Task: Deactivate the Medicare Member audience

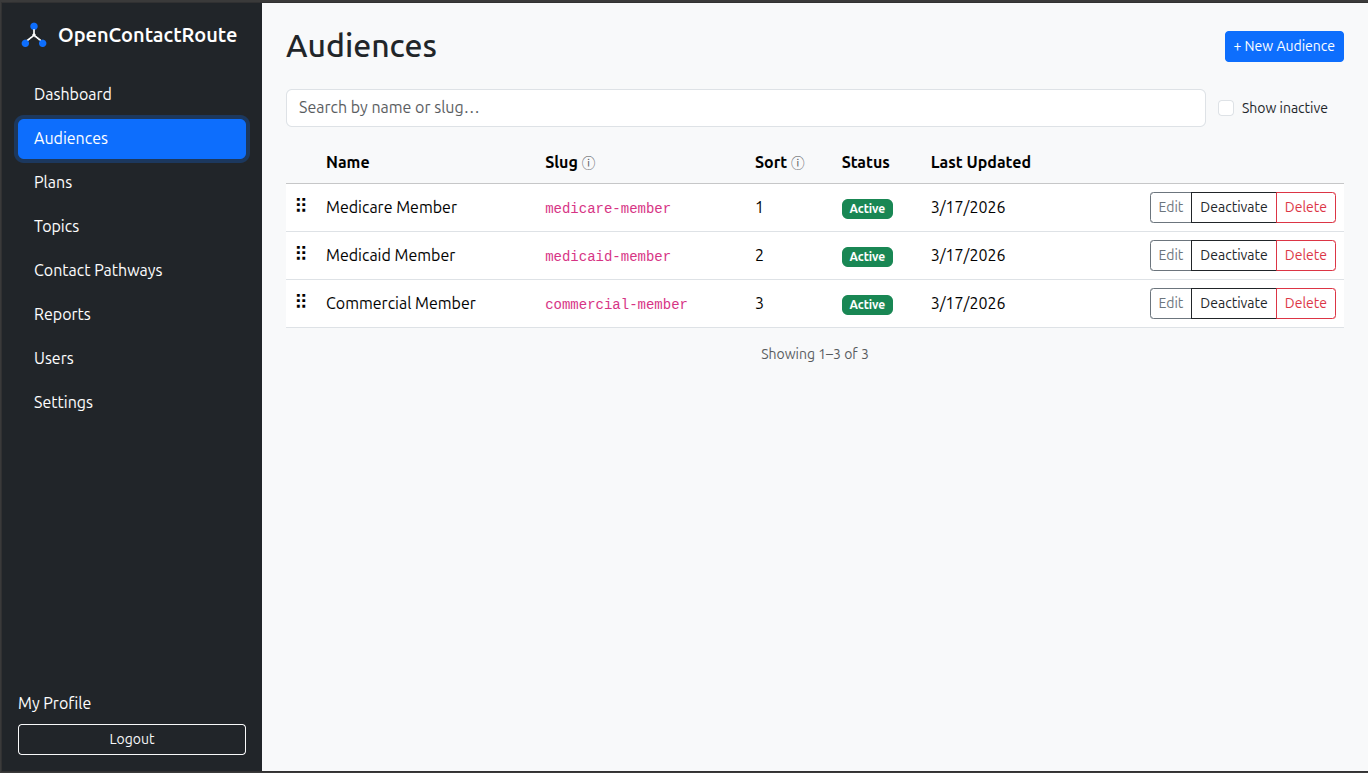Action: tap(1233, 207)
